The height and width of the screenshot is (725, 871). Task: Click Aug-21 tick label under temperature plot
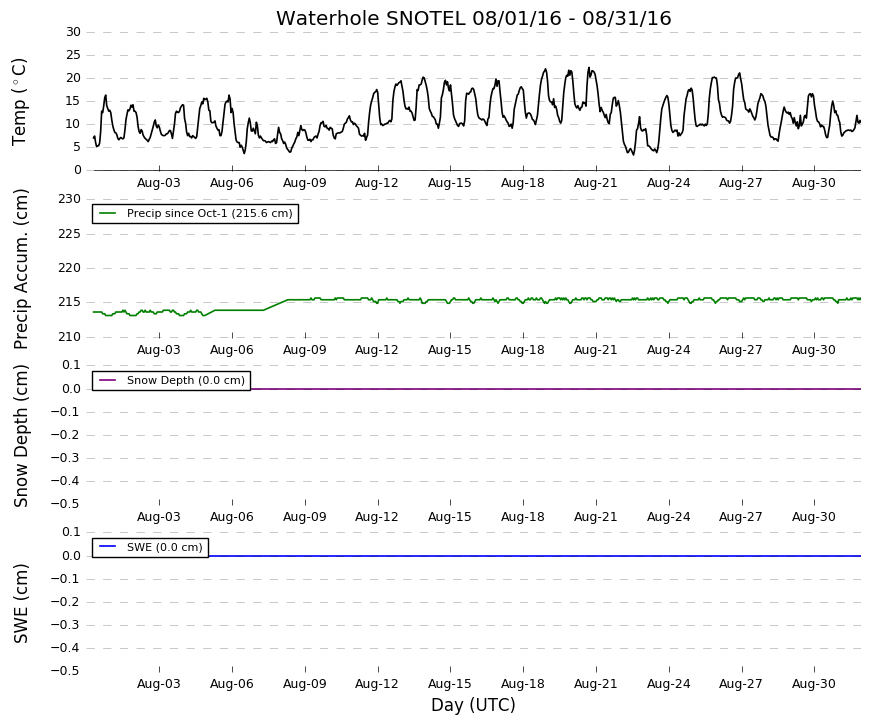click(595, 183)
